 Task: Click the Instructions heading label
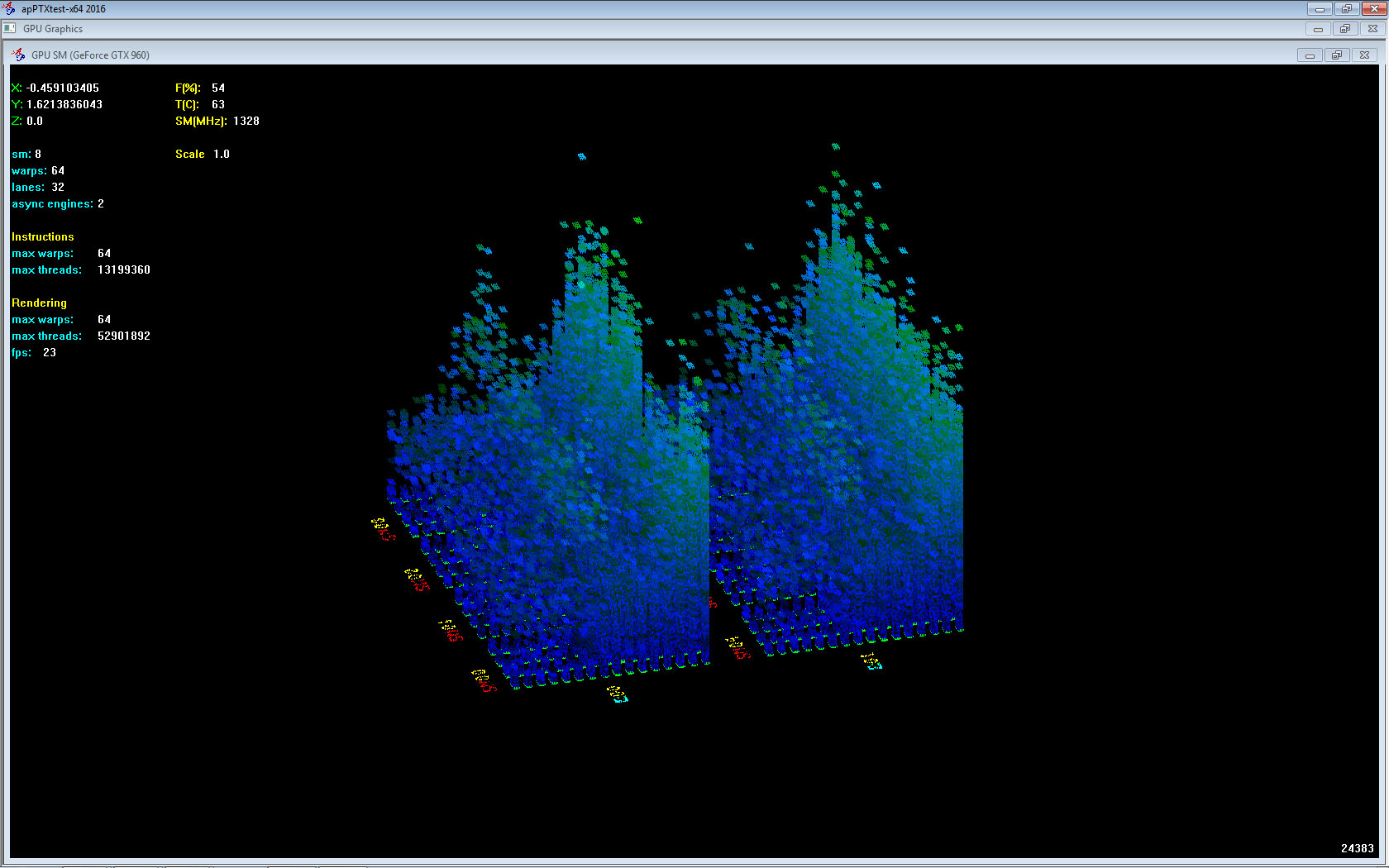[x=42, y=237]
